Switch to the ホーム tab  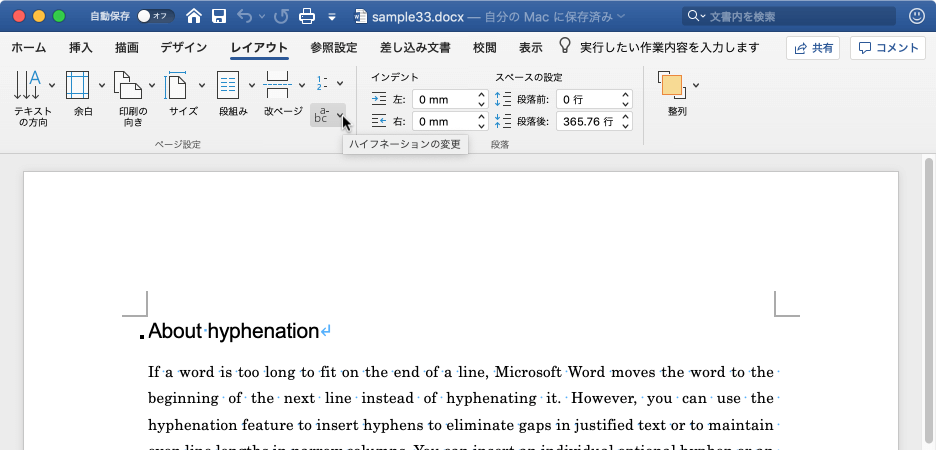click(x=28, y=48)
